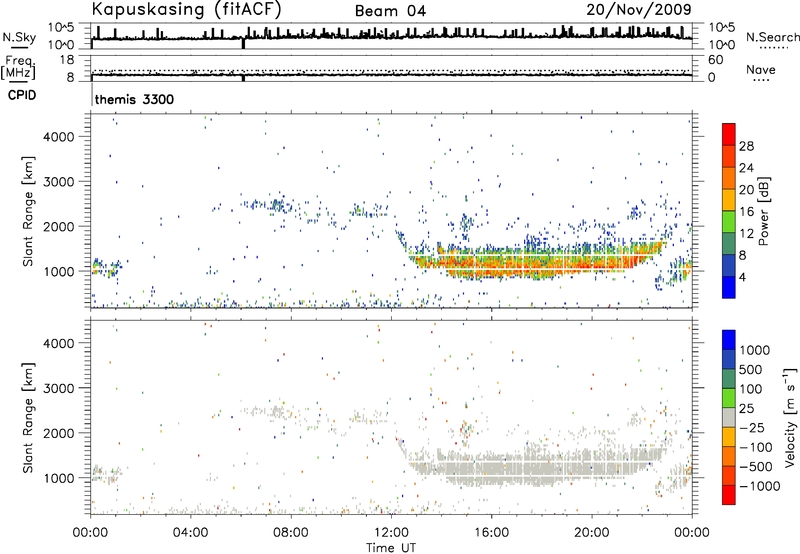
Task: Click the Freq. [MHz] axis label
Action: (x=18, y=67)
